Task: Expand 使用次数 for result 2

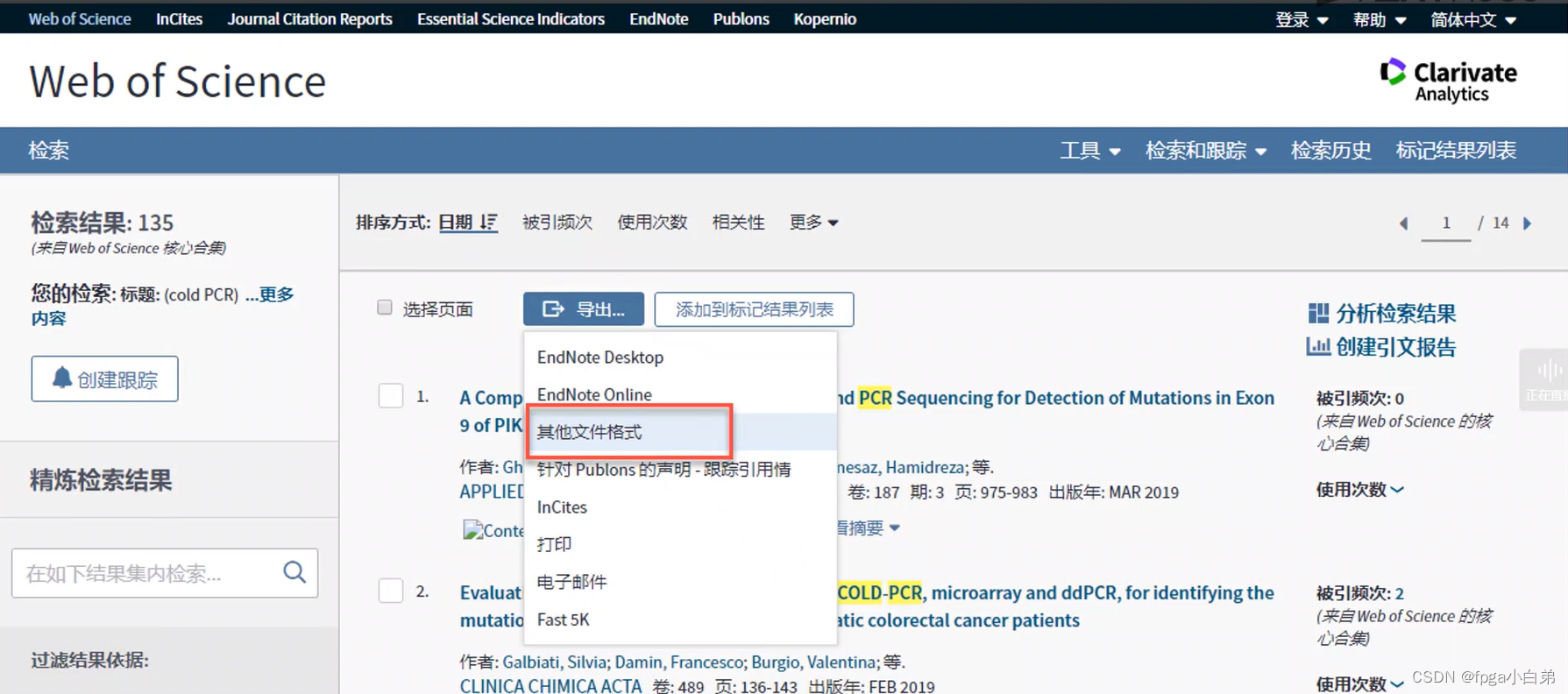Action: (x=1360, y=683)
